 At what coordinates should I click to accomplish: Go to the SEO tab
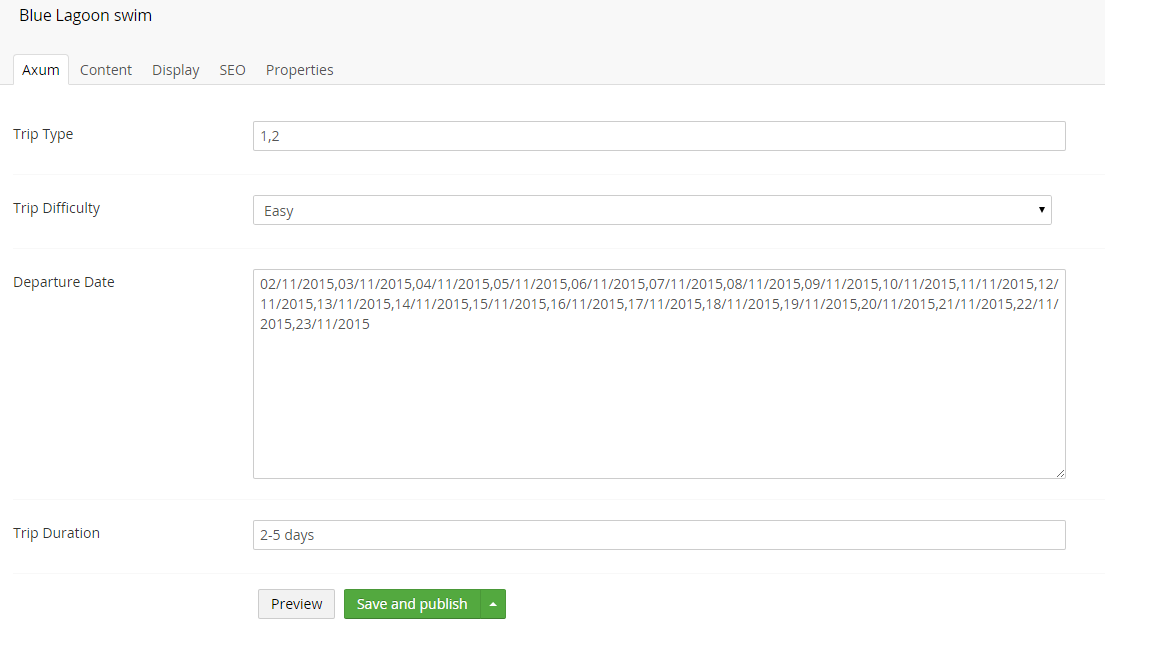232,70
